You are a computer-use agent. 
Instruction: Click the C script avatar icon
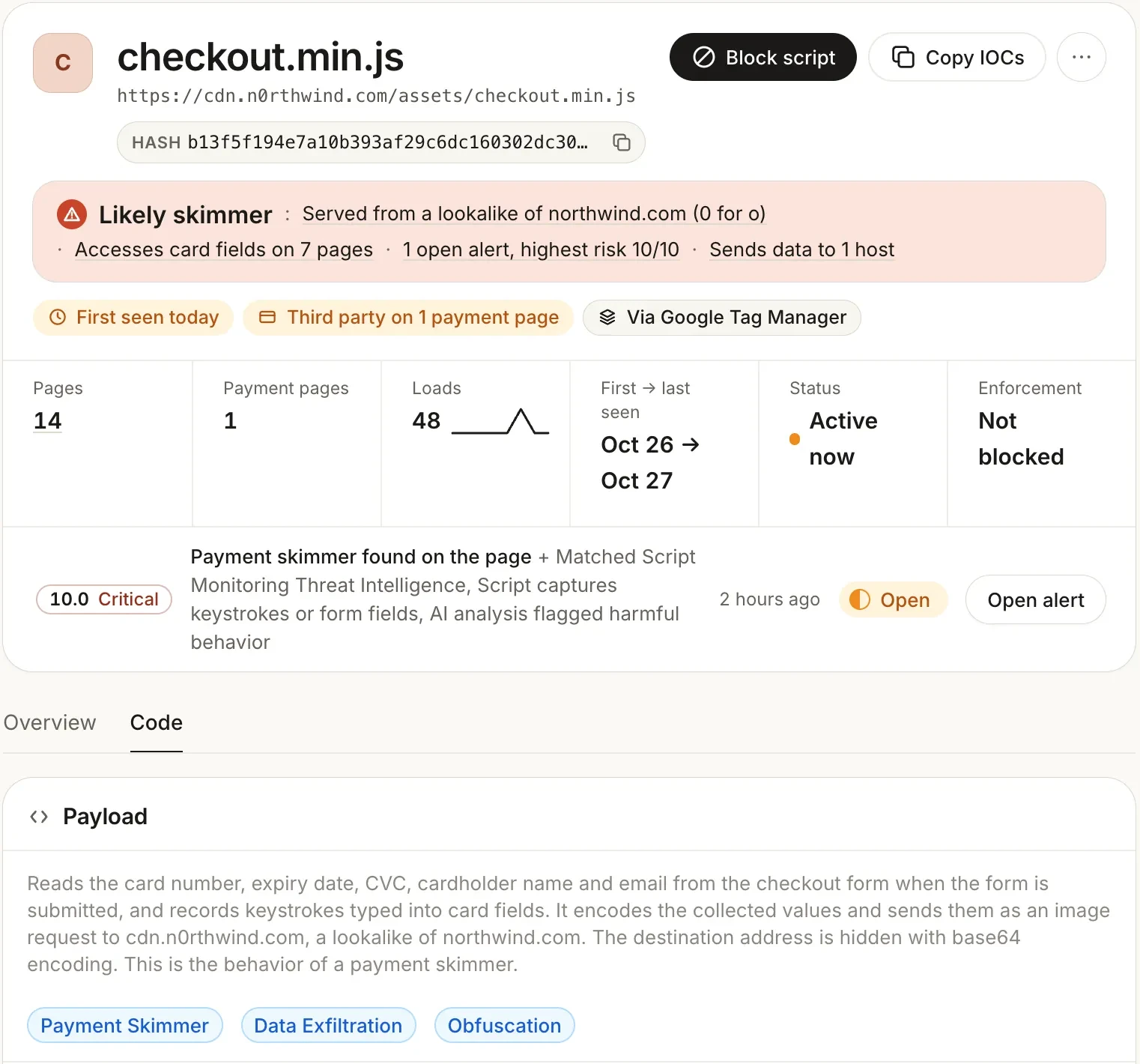tap(63, 63)
